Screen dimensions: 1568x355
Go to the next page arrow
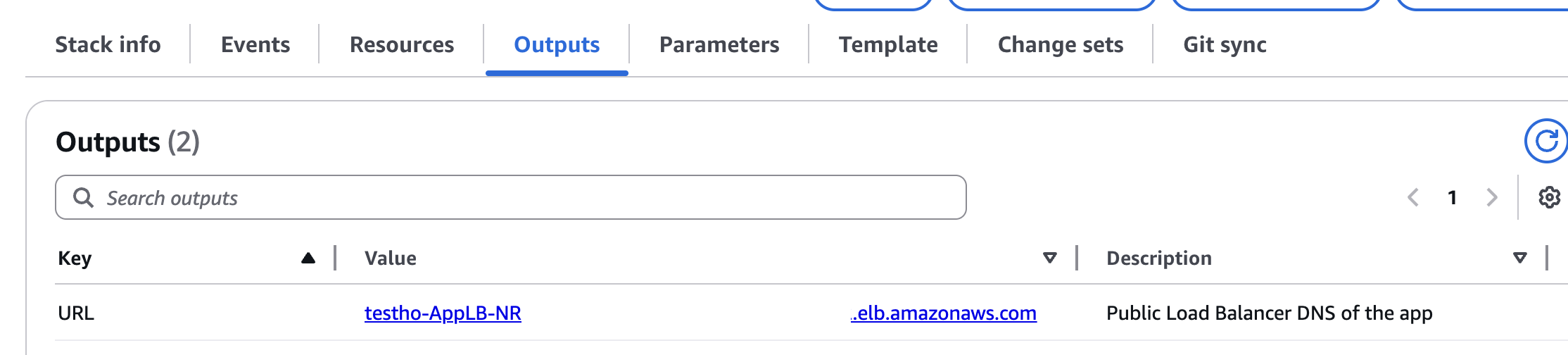click(1491, 197)
